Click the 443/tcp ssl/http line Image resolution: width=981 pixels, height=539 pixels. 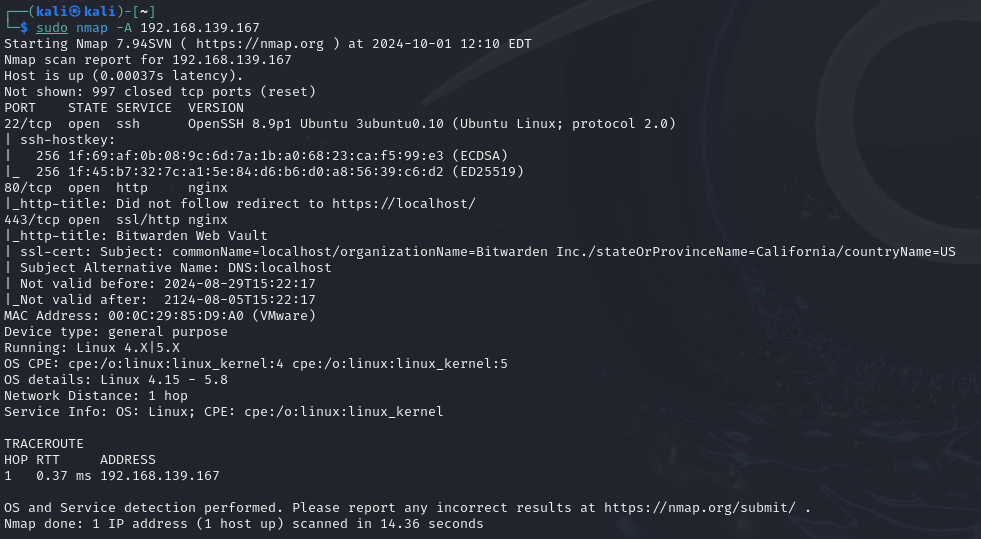[x=116, y=220]
